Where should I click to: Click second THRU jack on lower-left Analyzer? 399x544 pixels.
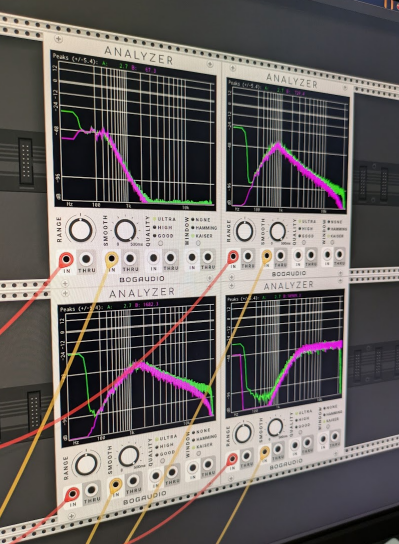coord(133,481)
